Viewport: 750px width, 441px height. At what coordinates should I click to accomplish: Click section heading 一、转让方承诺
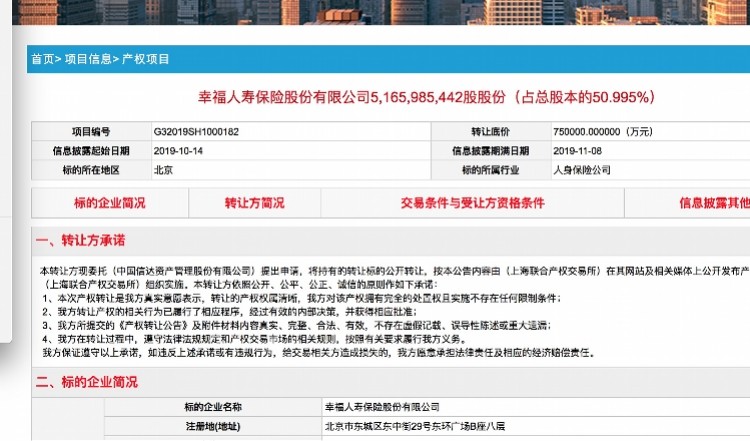80,240
